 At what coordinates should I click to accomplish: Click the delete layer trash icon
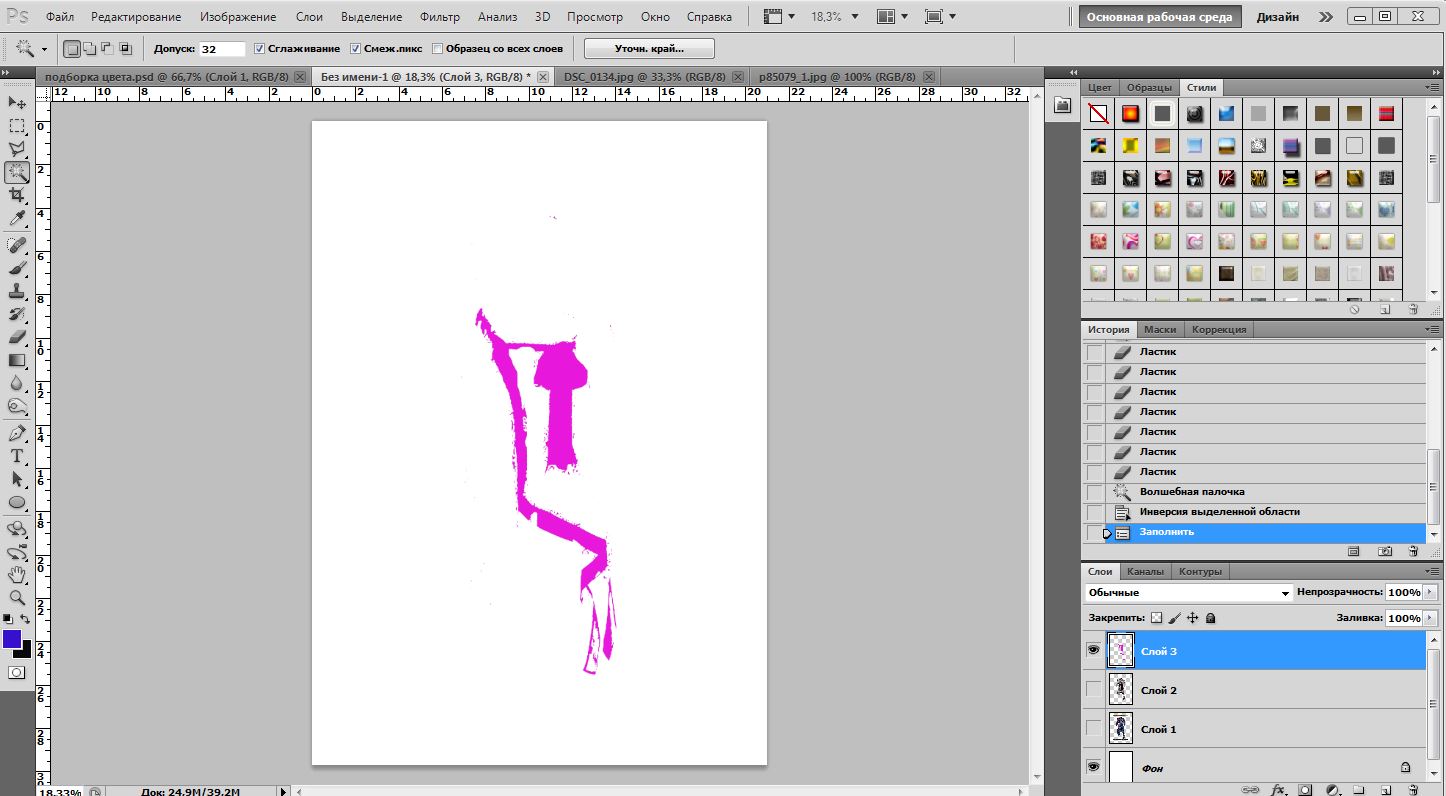click(1413, 790)
